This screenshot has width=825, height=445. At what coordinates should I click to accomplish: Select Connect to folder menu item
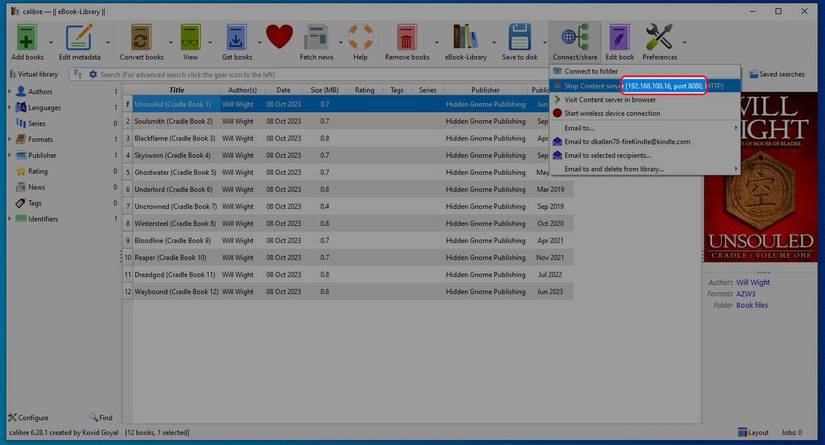pos(645,71)
